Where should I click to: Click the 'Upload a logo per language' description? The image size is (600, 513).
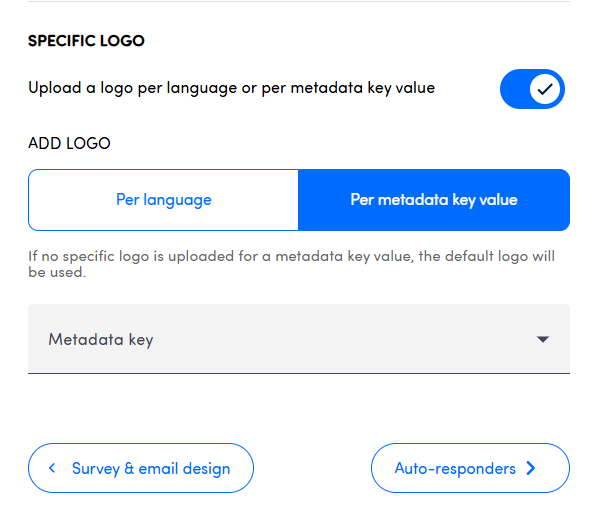pos(232,88)
